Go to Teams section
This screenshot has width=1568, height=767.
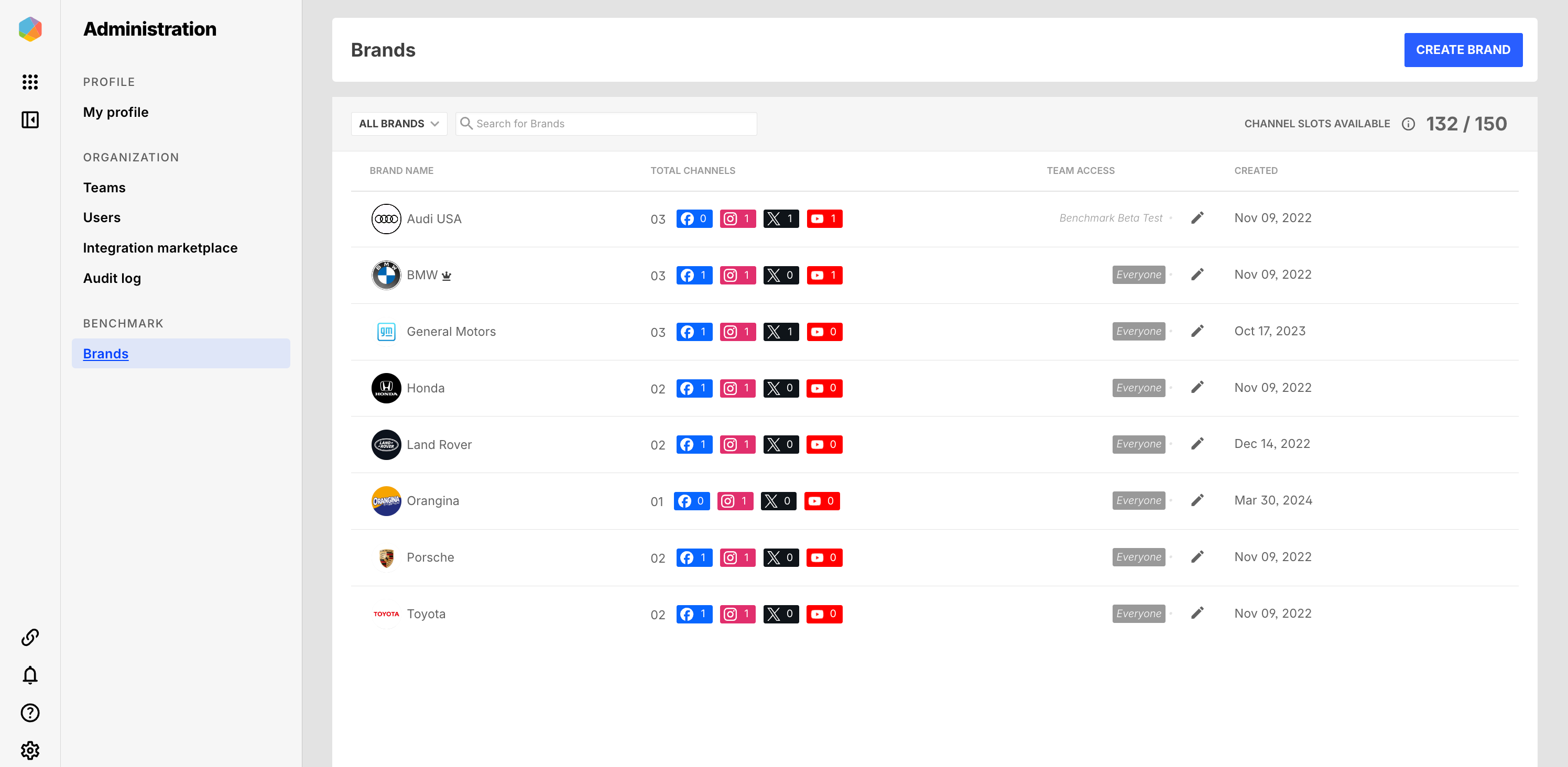click(x=104, y=188)
